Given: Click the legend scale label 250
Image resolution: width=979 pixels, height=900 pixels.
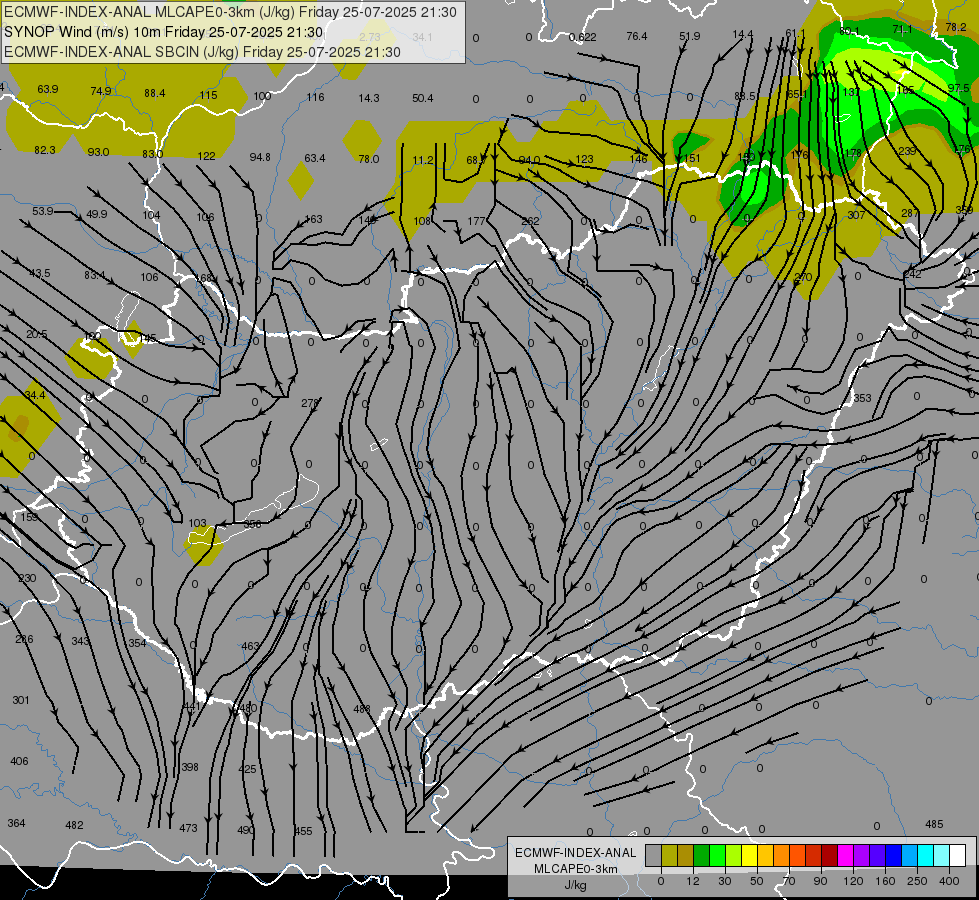Looking at the screenshot, I should pos(917,881).
